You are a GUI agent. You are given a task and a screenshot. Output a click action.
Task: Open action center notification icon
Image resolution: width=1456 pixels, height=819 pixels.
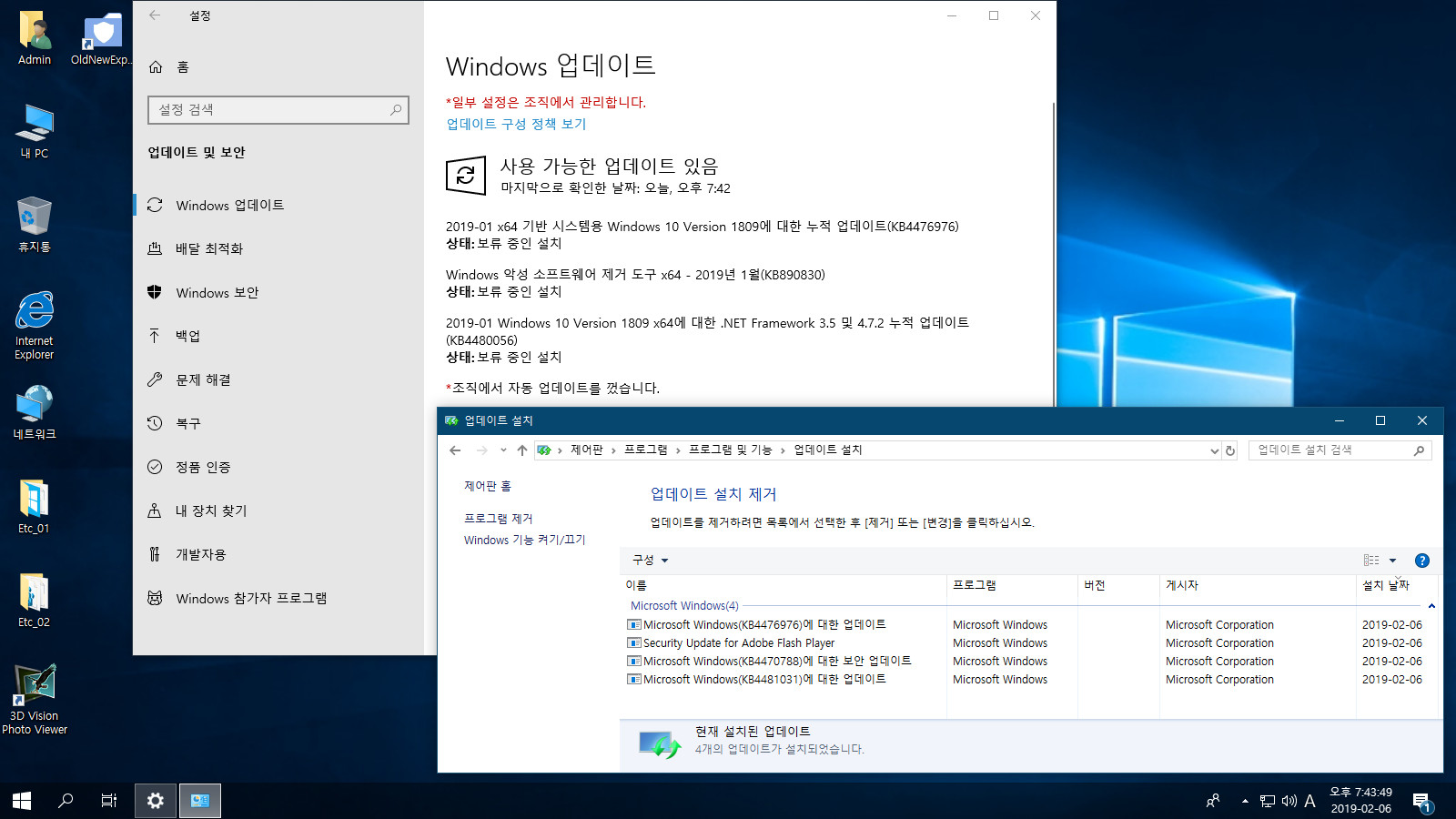[x=1422, y=801]
